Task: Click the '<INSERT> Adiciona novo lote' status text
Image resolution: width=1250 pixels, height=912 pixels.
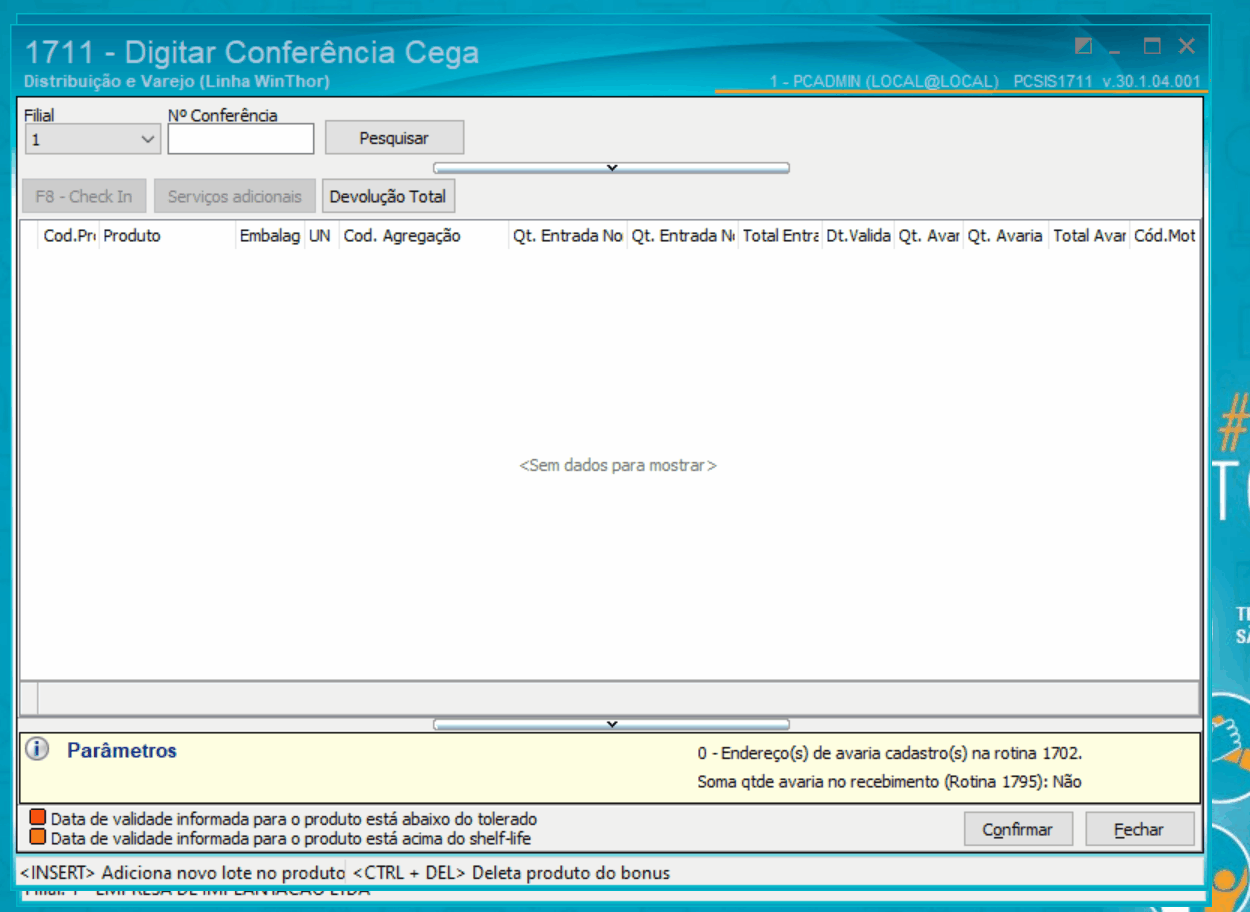Action: tap(182, 872)
